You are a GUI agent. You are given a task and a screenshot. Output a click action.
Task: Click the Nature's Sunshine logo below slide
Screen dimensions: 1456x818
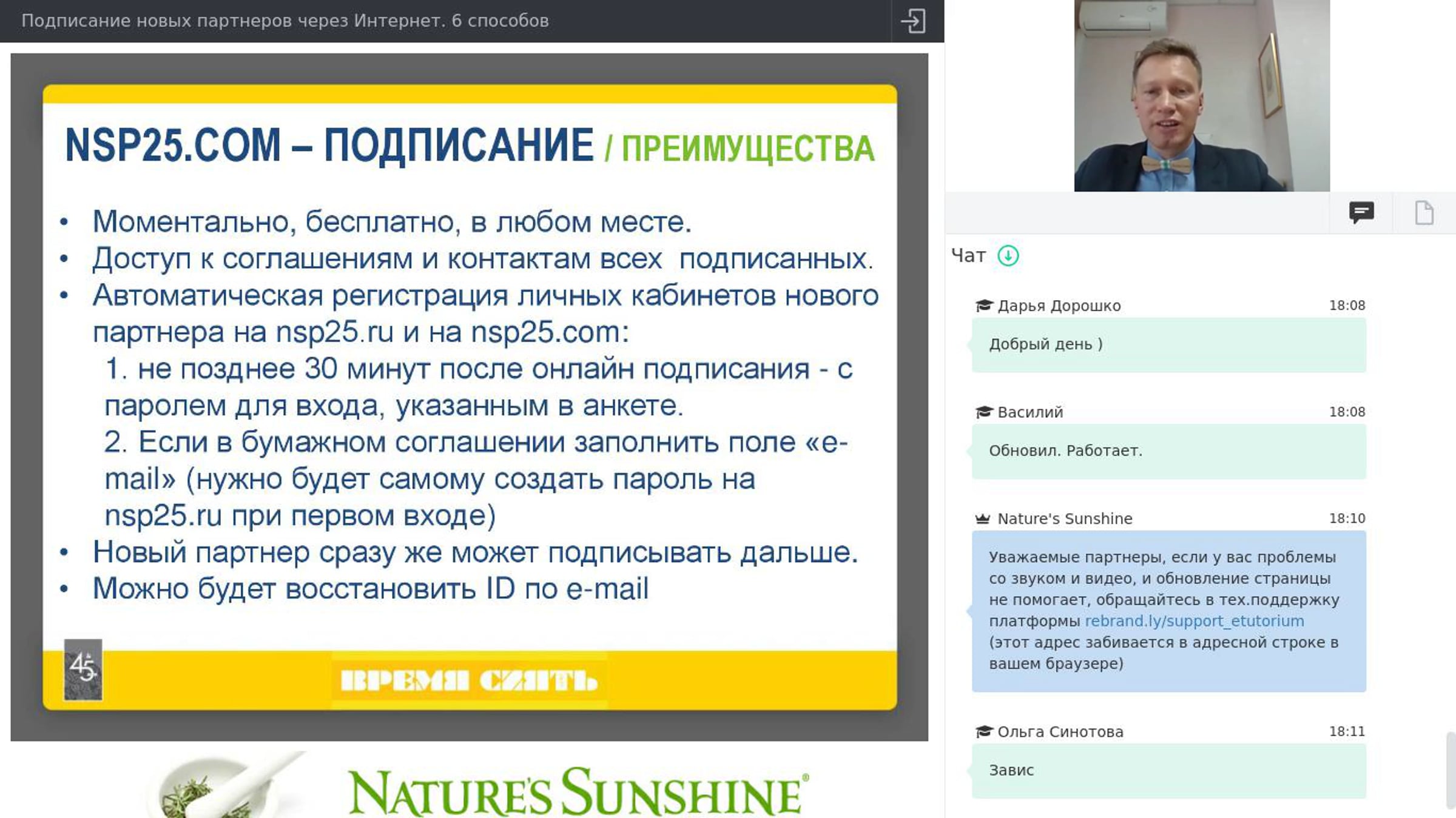(578, 791)
